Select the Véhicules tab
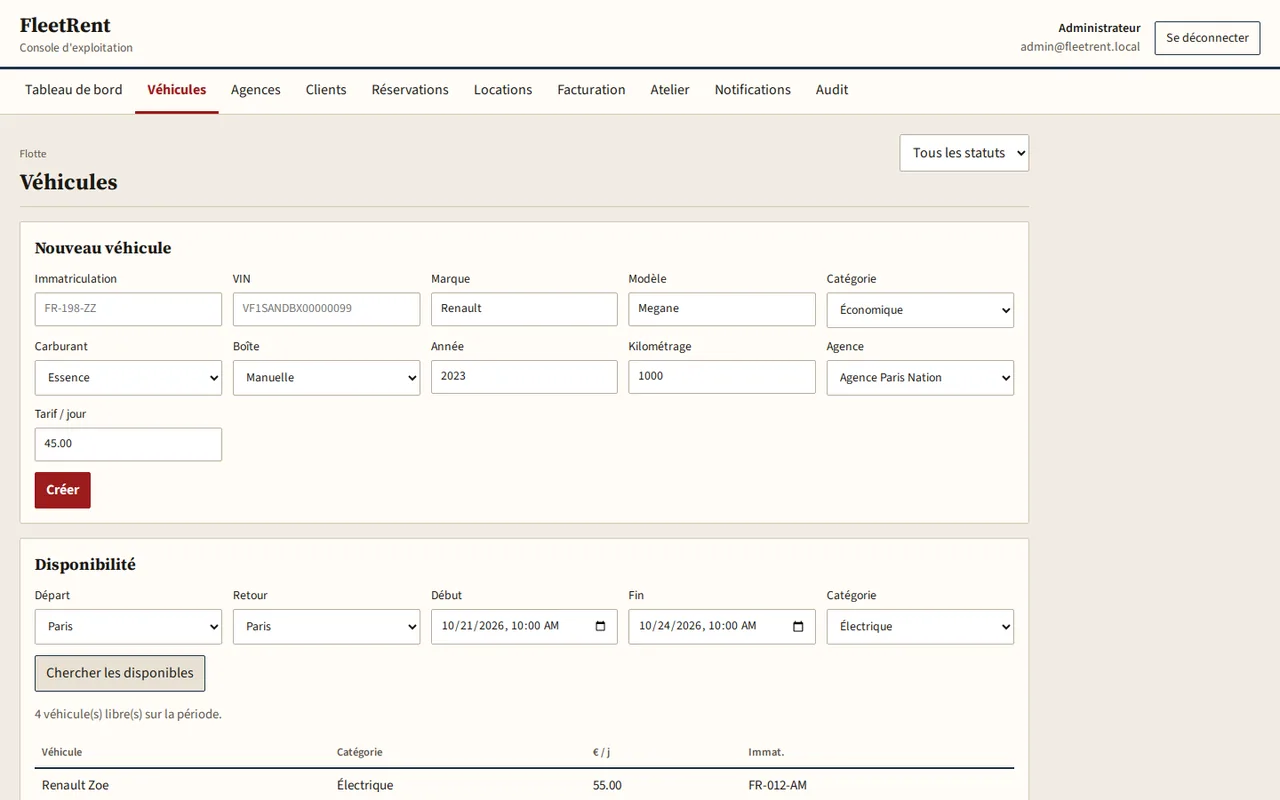The height and width of the screenshot is (800, 1280). coord(177,90)
